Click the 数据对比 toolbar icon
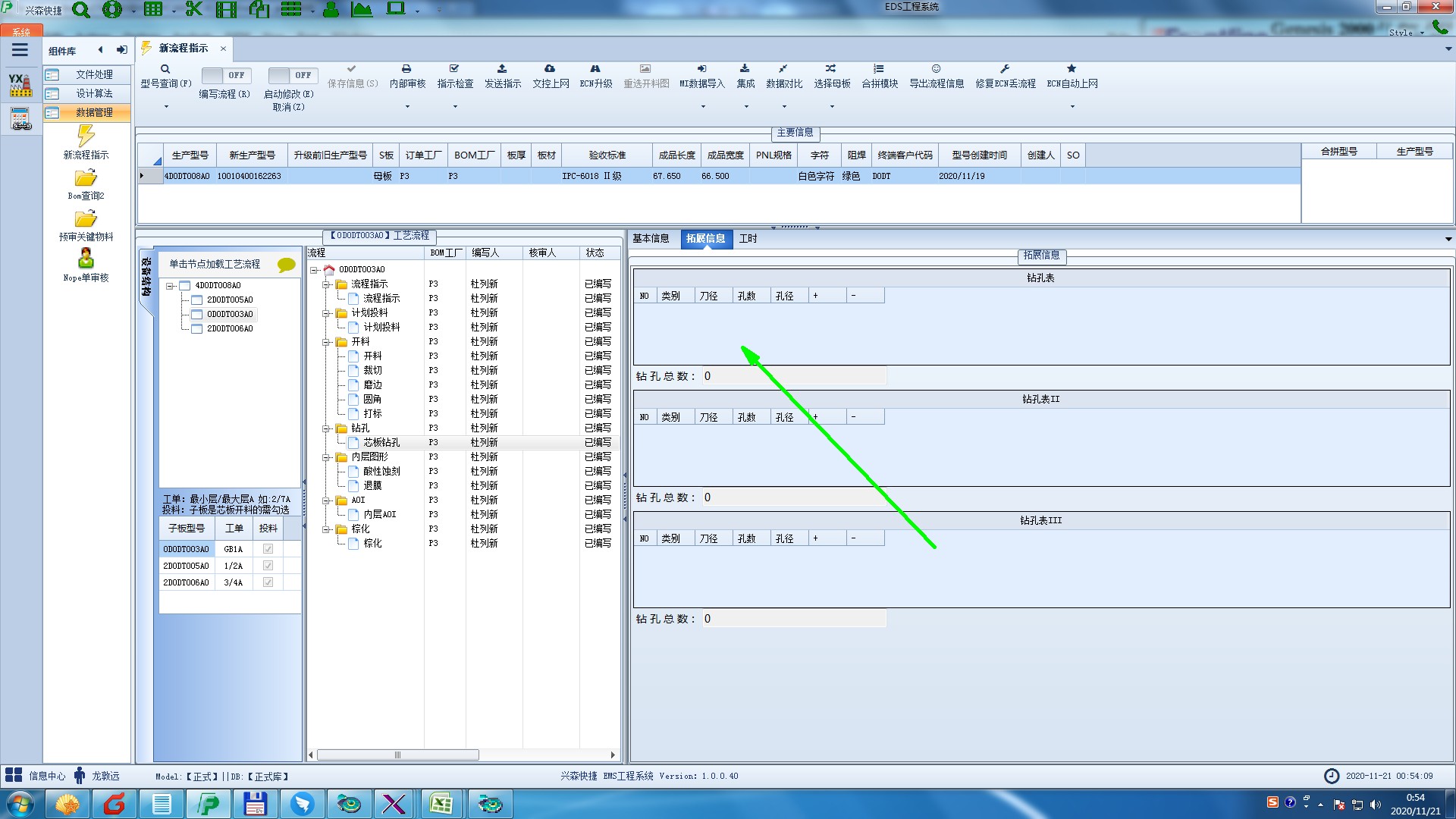The width and height of the screenshot is (1456, 819). [783, 69]
